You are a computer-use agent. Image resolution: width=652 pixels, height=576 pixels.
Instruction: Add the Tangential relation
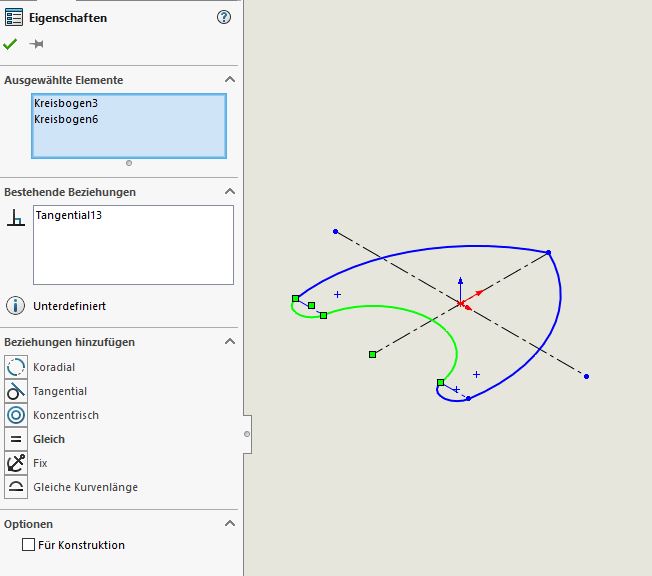pos(60,391)
